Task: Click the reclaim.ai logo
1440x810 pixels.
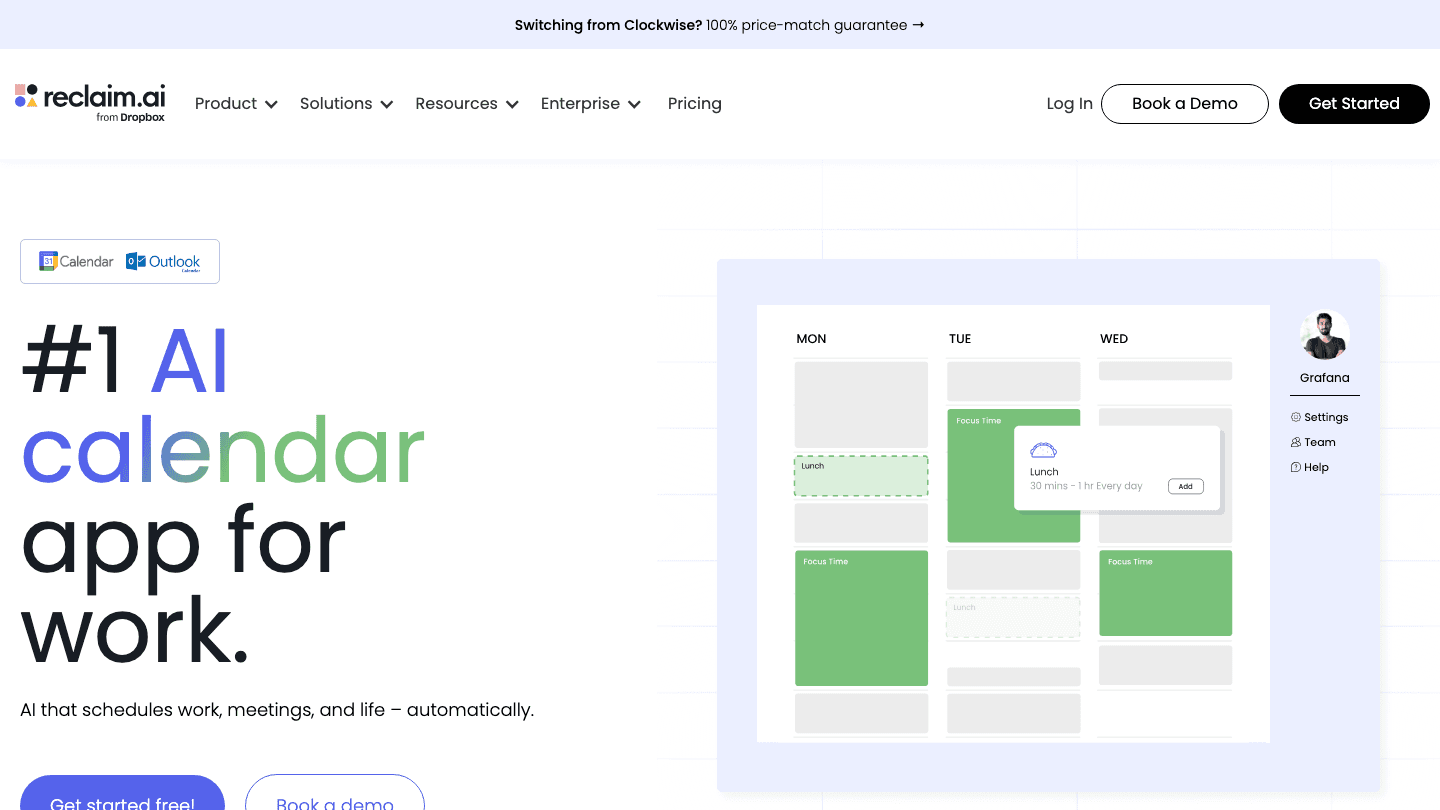Action: click(x=90, y=103)
